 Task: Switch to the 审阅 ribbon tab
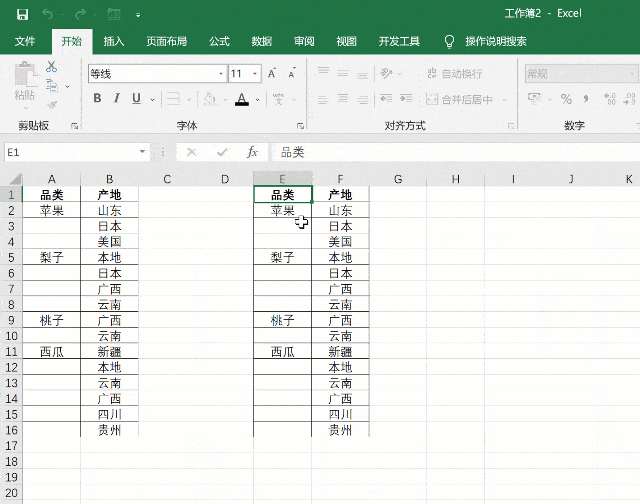304,41
